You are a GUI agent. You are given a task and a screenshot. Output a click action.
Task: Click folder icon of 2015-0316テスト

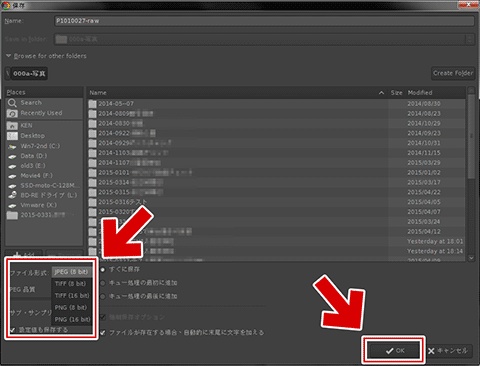(93, 202)
